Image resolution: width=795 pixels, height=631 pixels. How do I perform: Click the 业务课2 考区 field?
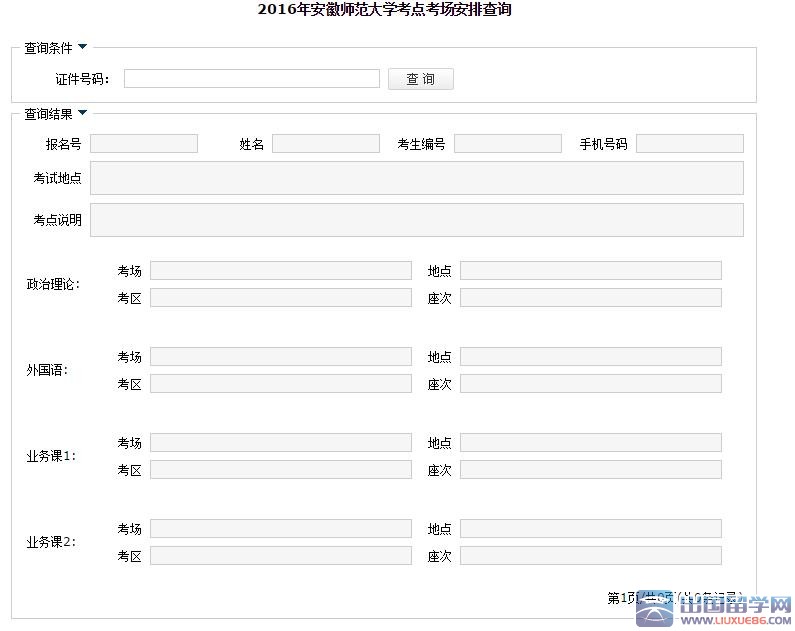coord(280,556)
